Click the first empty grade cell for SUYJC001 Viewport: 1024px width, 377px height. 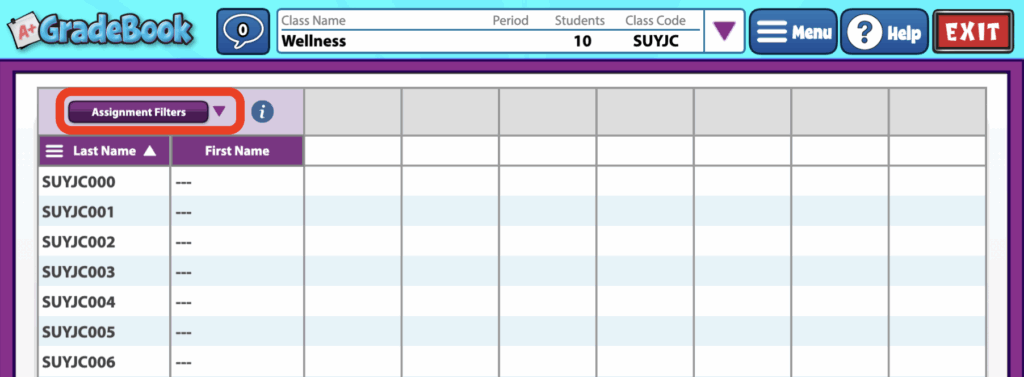tap(353, 212)
